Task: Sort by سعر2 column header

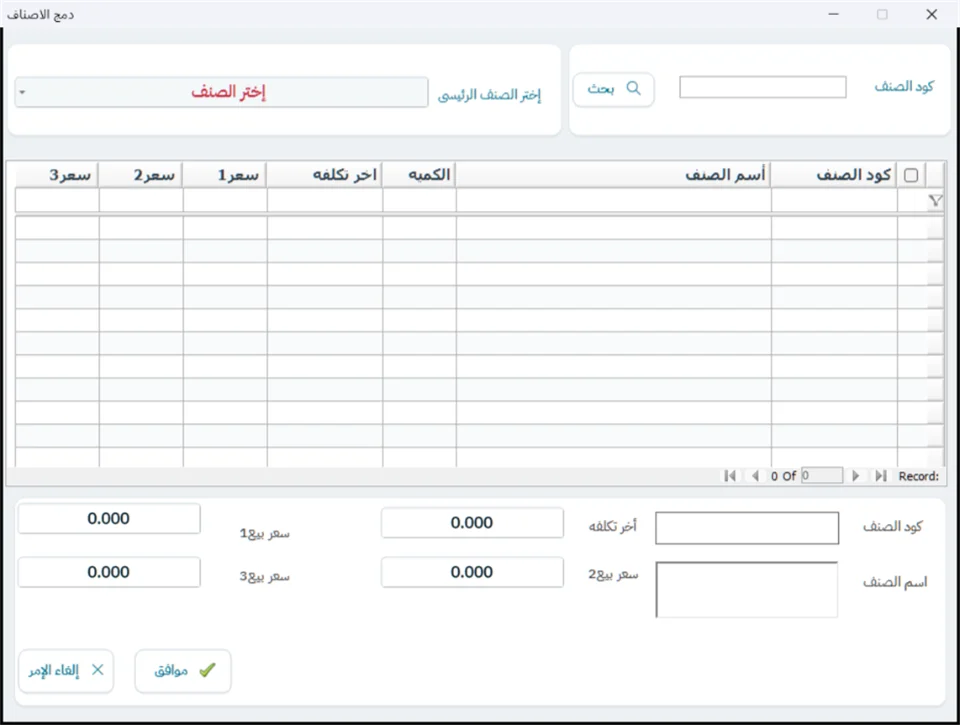Action: (x=141, y=175)
